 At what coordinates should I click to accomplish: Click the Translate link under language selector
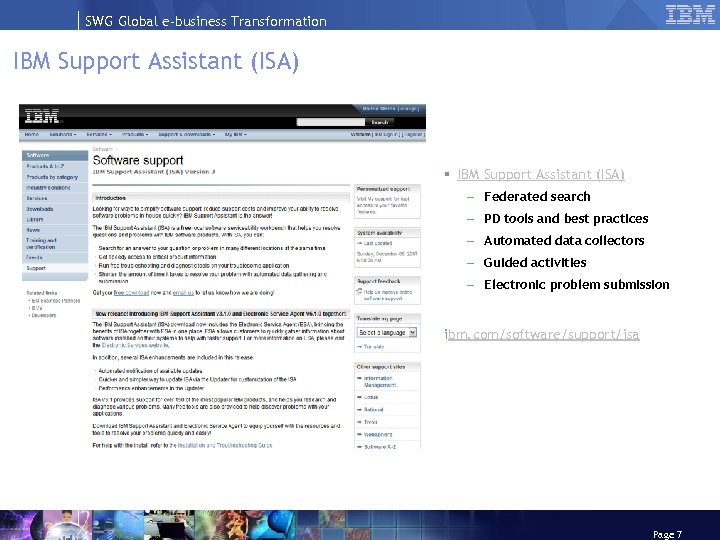tap(373, 347)
